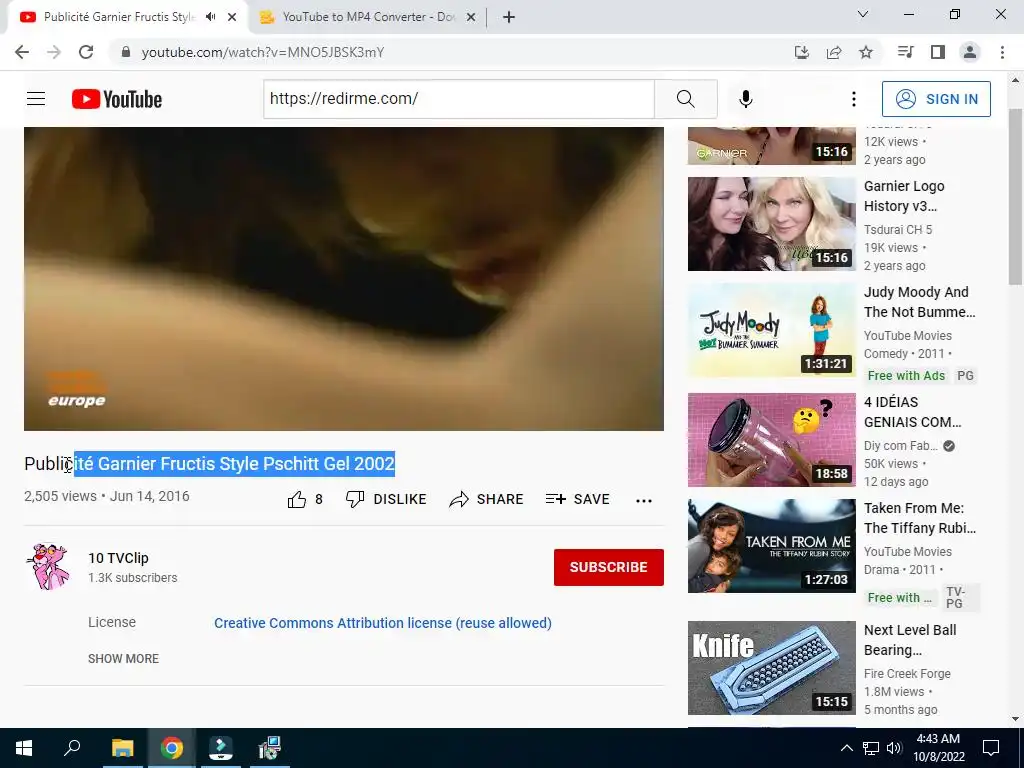Open Chrome three-dot customize menu
1024x768 pixels.
pos(1002,52)
